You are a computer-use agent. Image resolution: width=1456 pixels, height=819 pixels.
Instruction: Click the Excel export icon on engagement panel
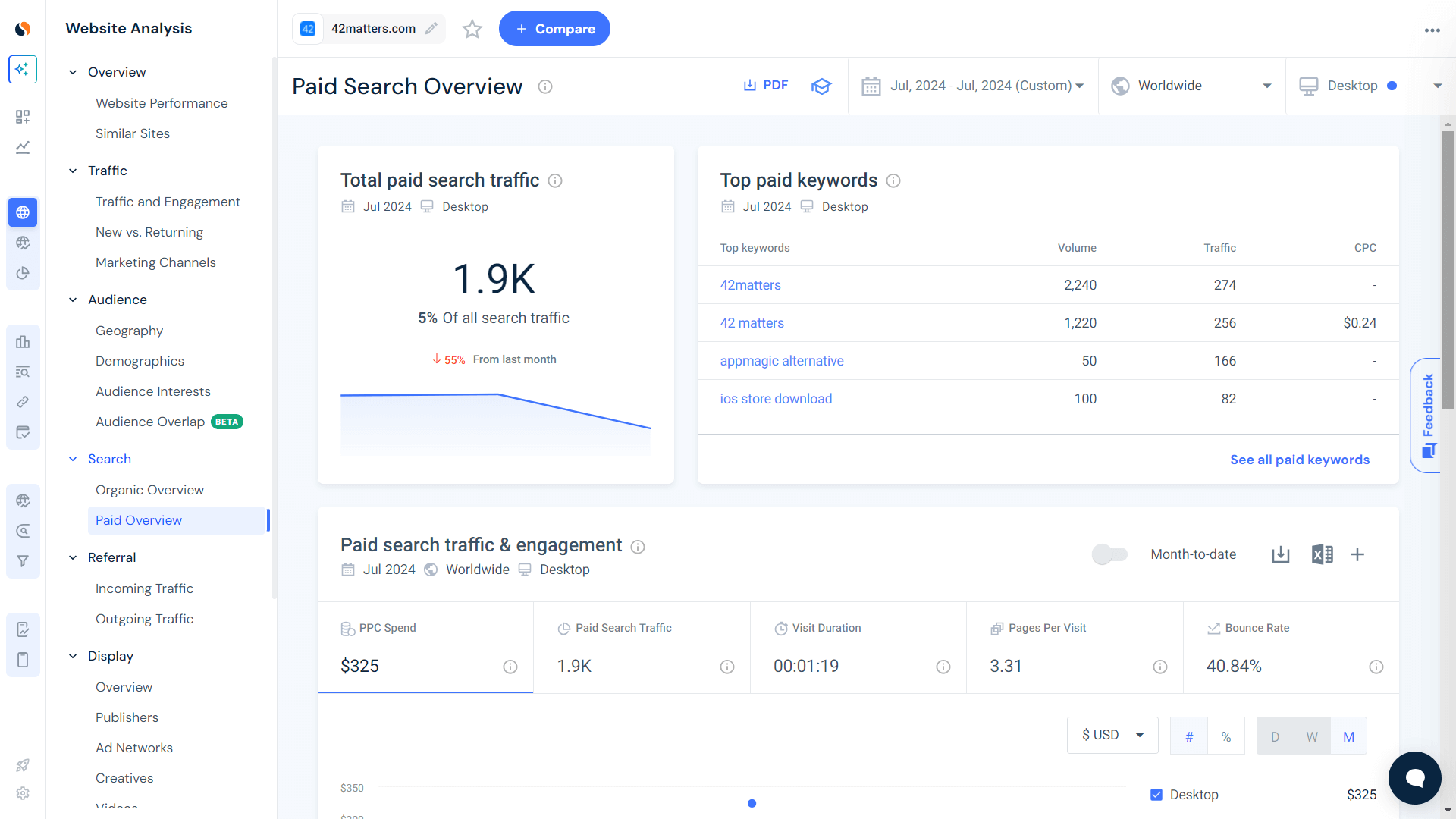pos(1323,554)
